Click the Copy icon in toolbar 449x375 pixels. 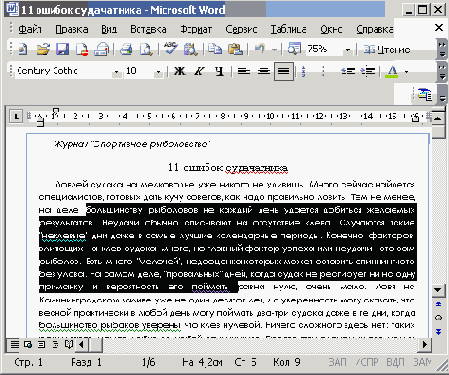click(x=215, y=49)
